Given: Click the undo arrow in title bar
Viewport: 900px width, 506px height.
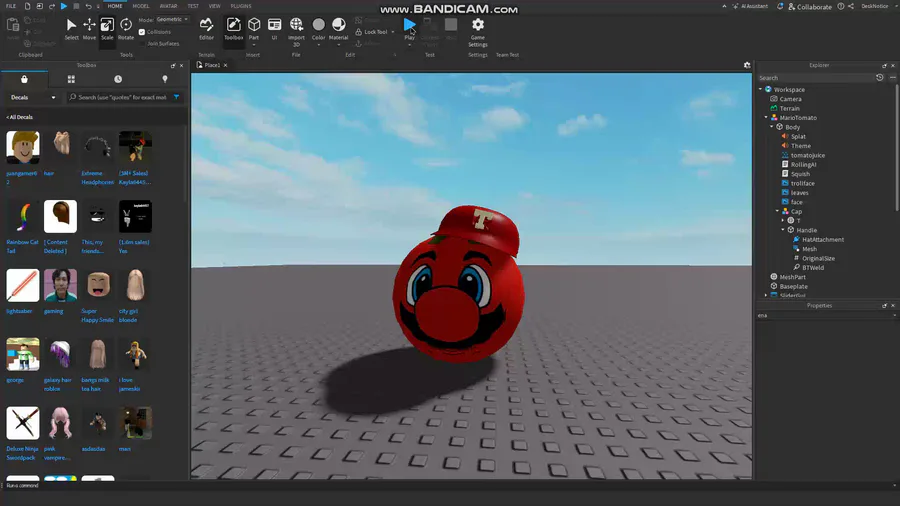Looking at the screenshot, I should click(x=88, y=6).
